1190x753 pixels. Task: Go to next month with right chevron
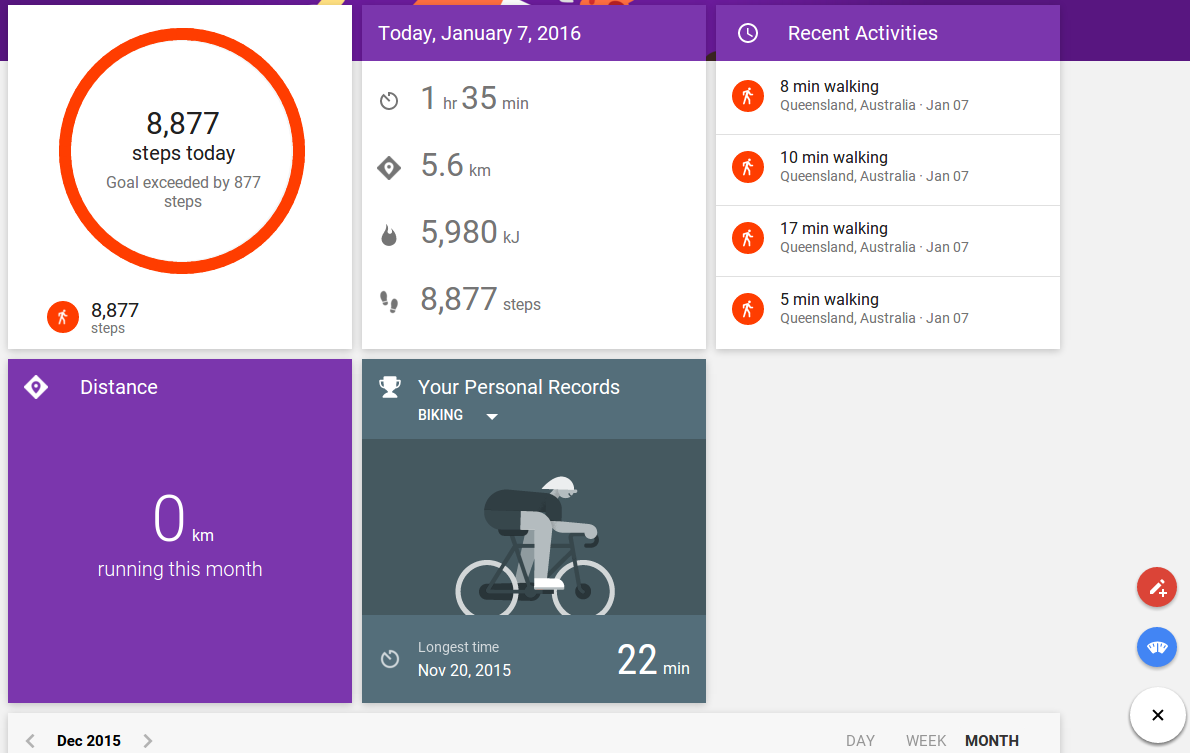click(148, 741)
